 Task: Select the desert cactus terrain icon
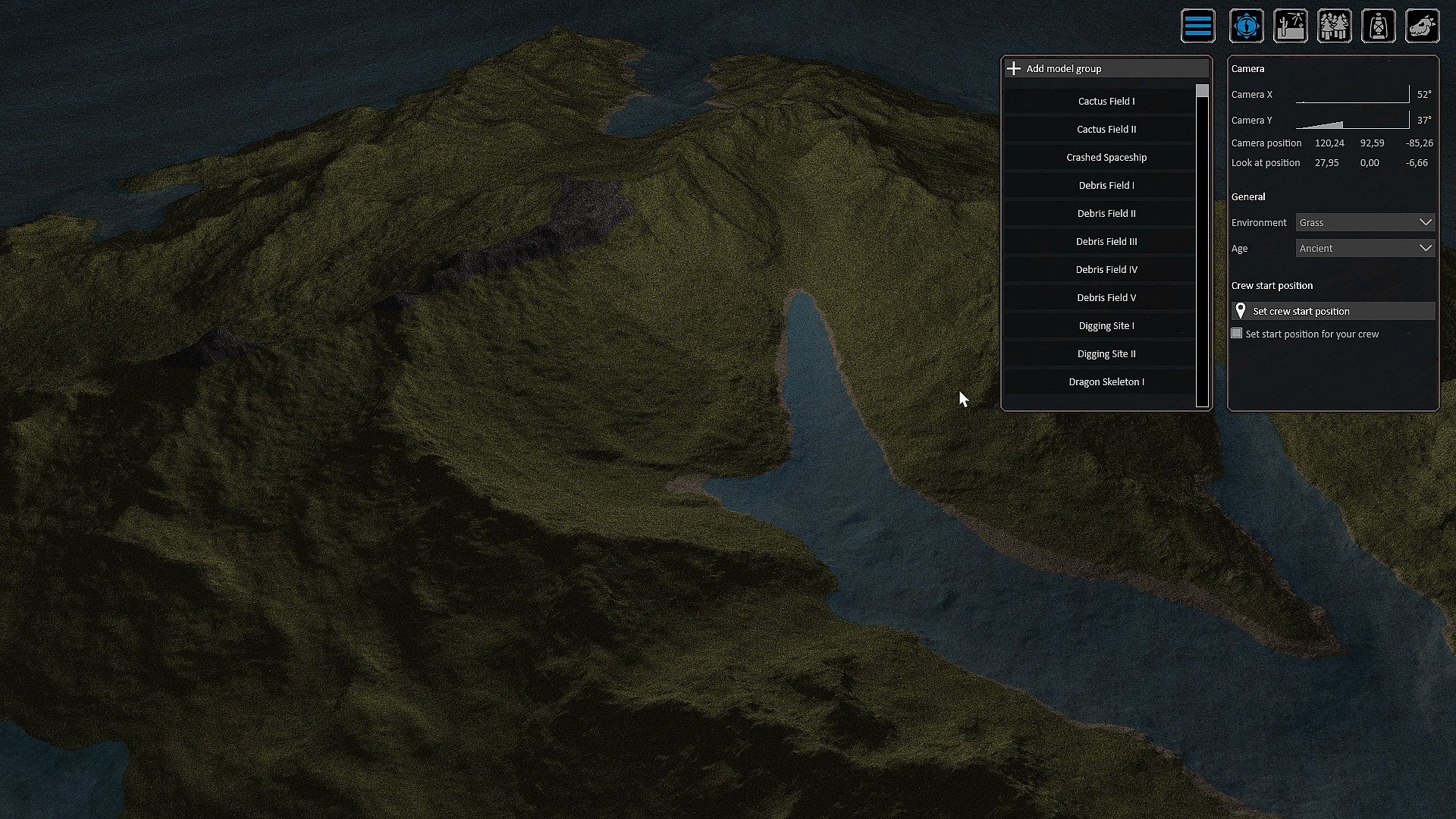(x=1290, y=27)
